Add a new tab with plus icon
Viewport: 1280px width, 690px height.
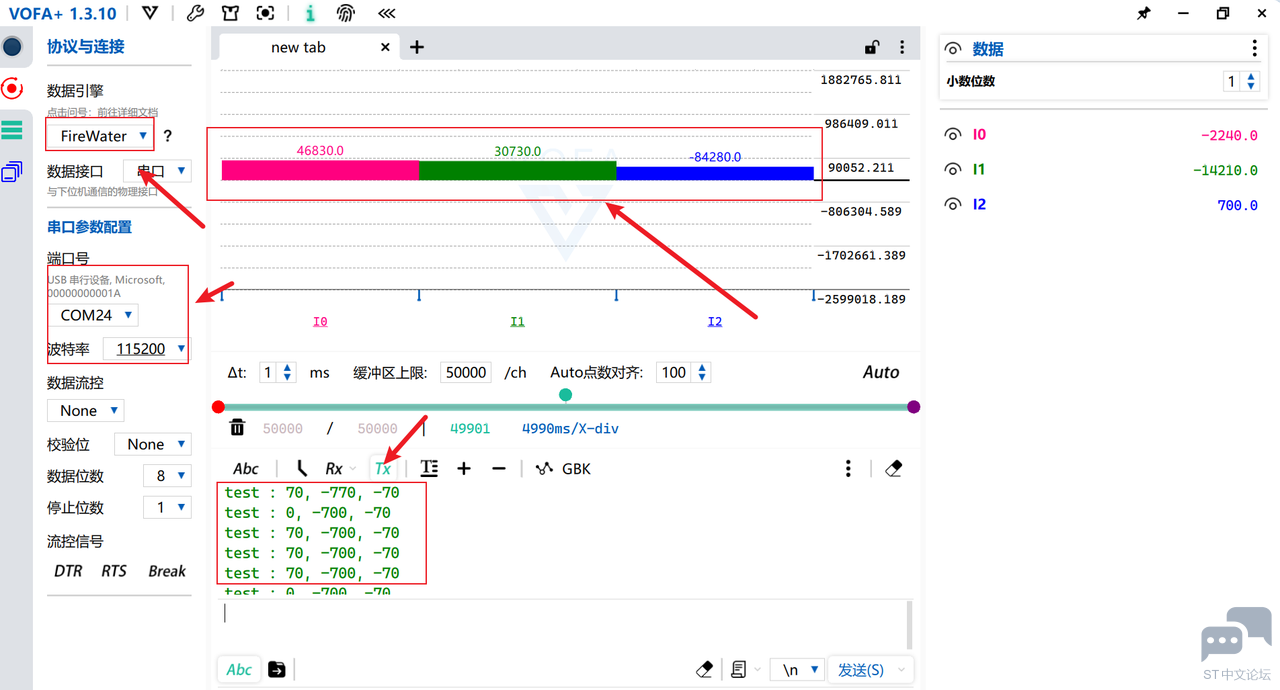(417, 47)
